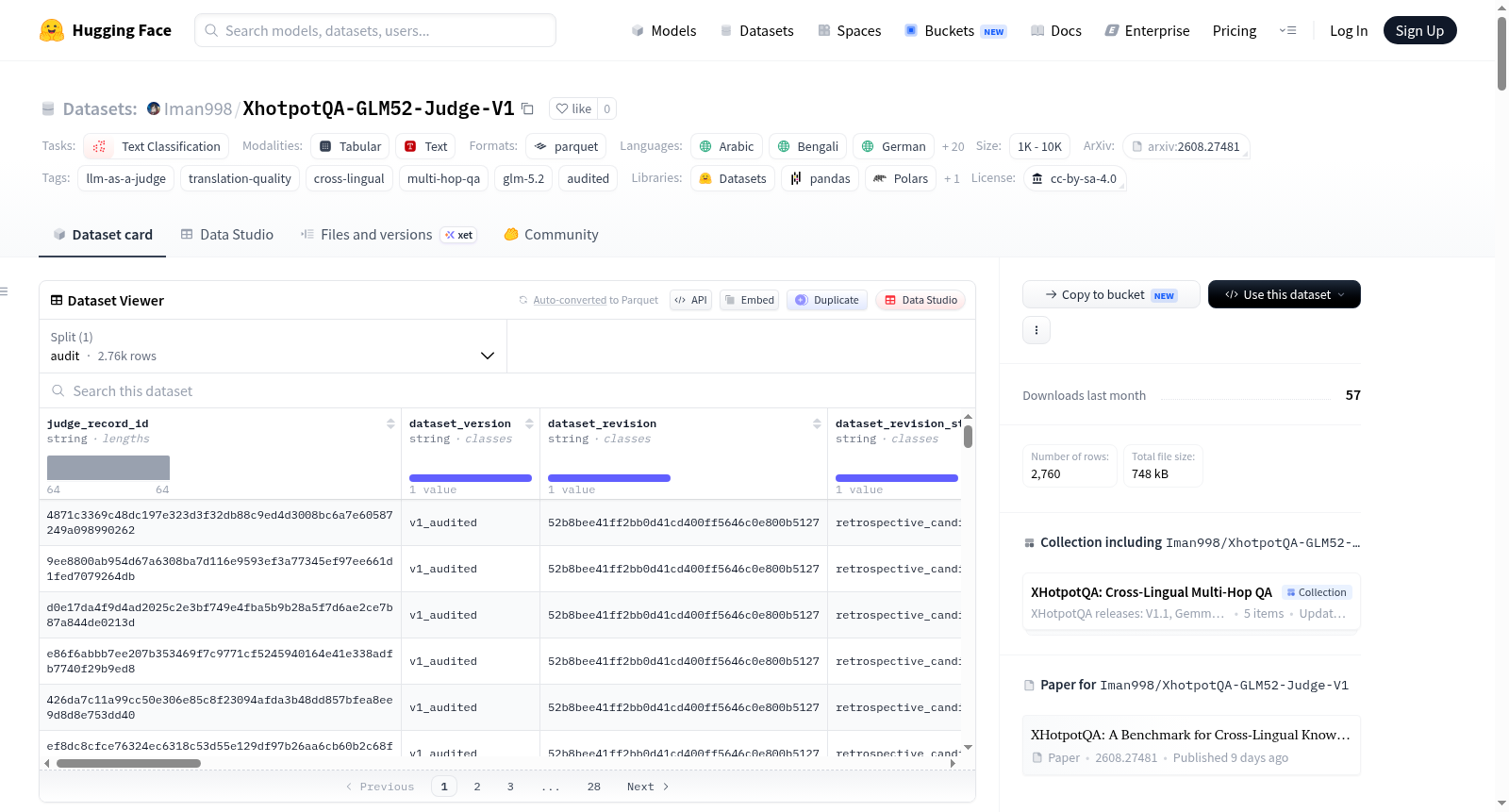Like the dataset with the heart button
This screenshot has height=812, width=1509.
[573, 108]
